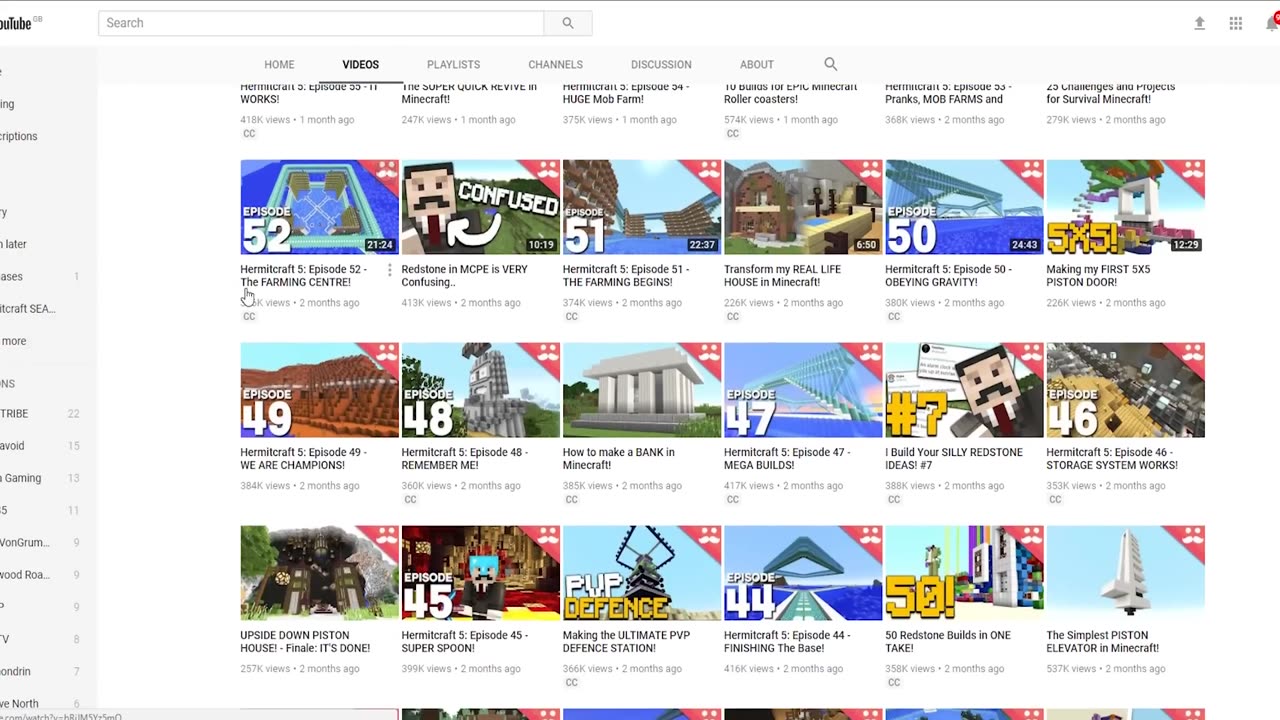Image resolution: width=1280 pixels, height=720 pixels.
Task: Click title Hermitcraft 5: Episode 51 - THE FARMING BEGINS
Action: click(626, 276)
